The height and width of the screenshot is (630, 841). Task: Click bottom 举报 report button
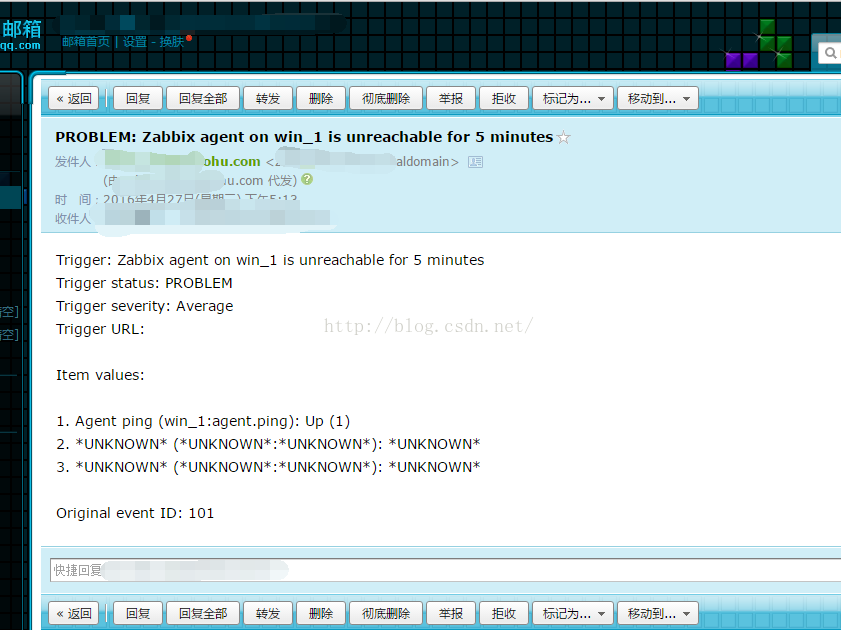point(451,613)
